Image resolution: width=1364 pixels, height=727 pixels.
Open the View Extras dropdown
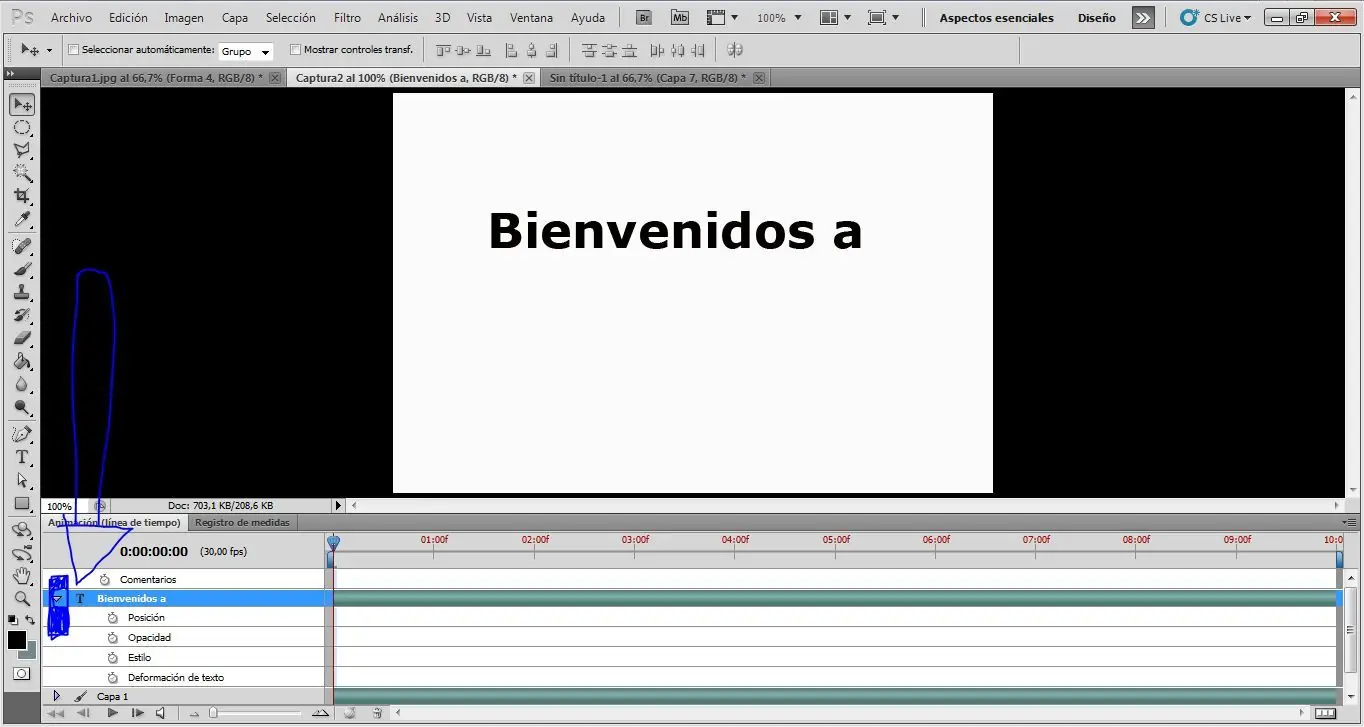(x=722, y=18)
